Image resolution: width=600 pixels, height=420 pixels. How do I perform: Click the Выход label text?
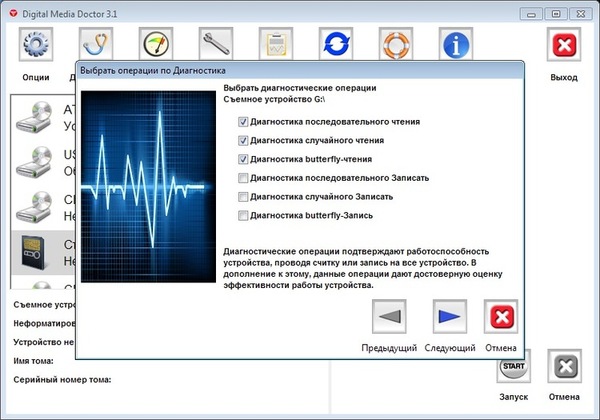(564, 77)
